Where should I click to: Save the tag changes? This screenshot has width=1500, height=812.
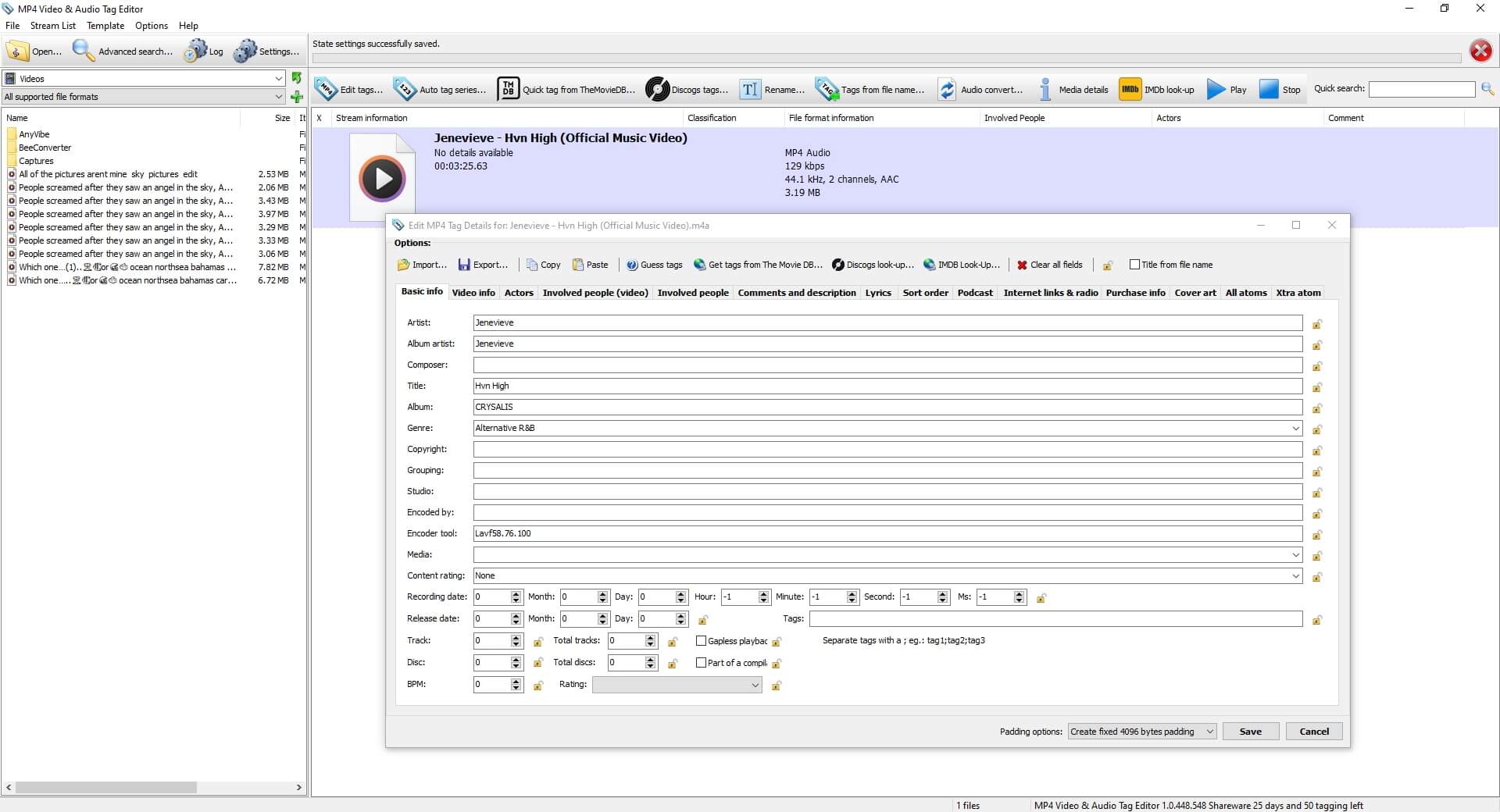point(1250,732)
